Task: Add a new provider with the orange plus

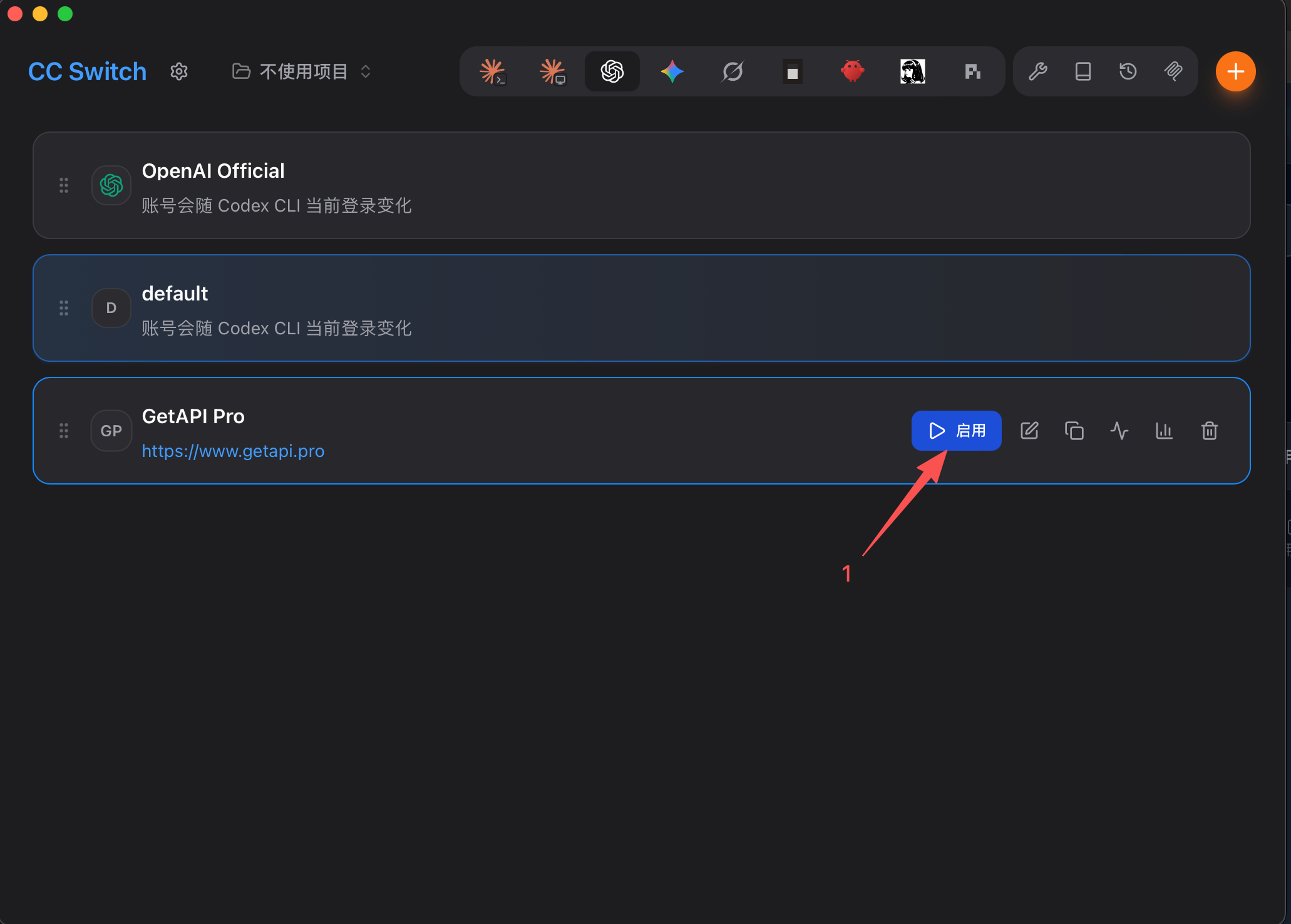Action: click(x=1236, y=71)
